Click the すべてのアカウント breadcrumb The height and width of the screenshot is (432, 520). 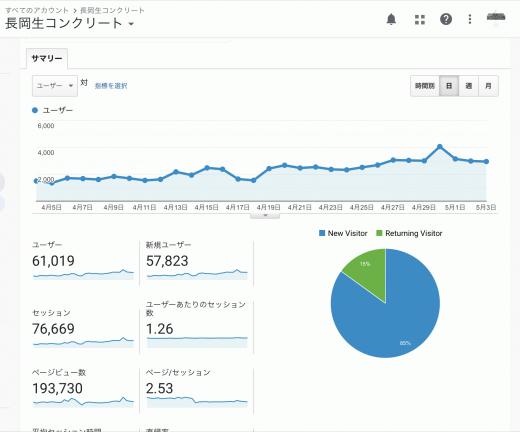(x=37, y=10)
